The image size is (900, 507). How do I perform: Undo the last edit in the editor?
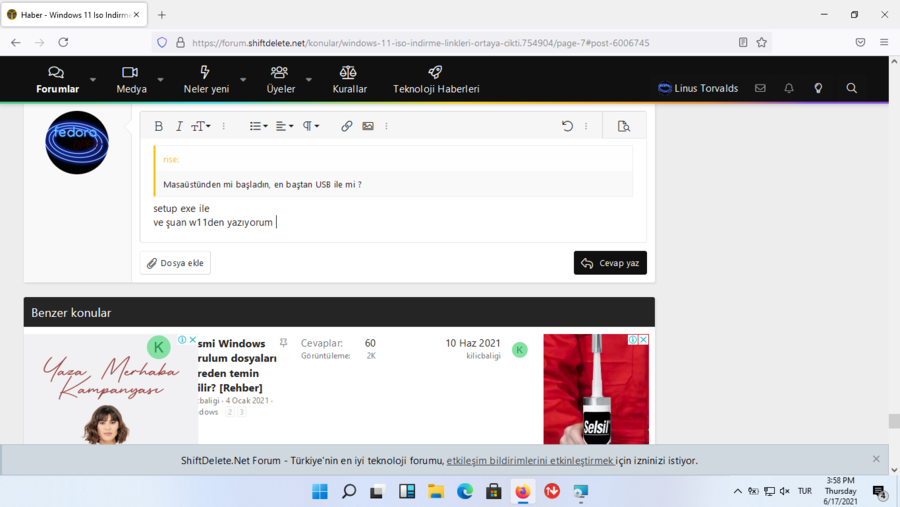[567, 126]
